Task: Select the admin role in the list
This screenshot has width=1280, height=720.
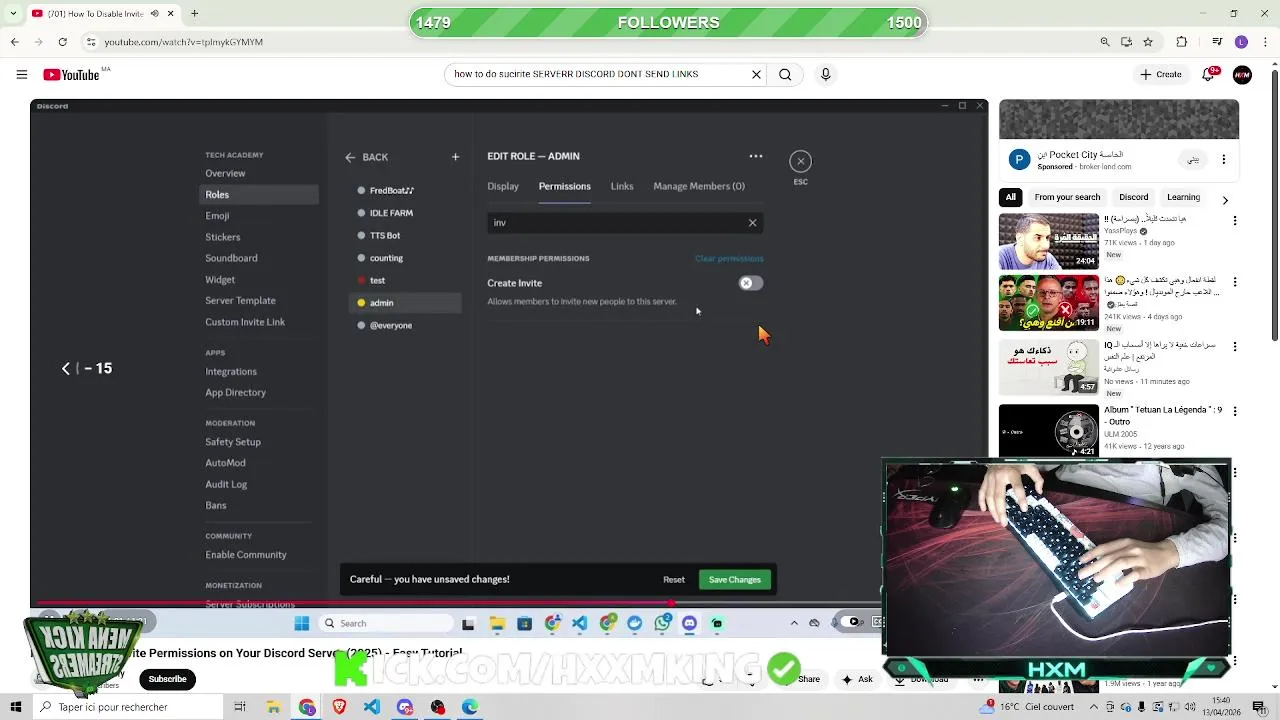Action: (406, 303)
